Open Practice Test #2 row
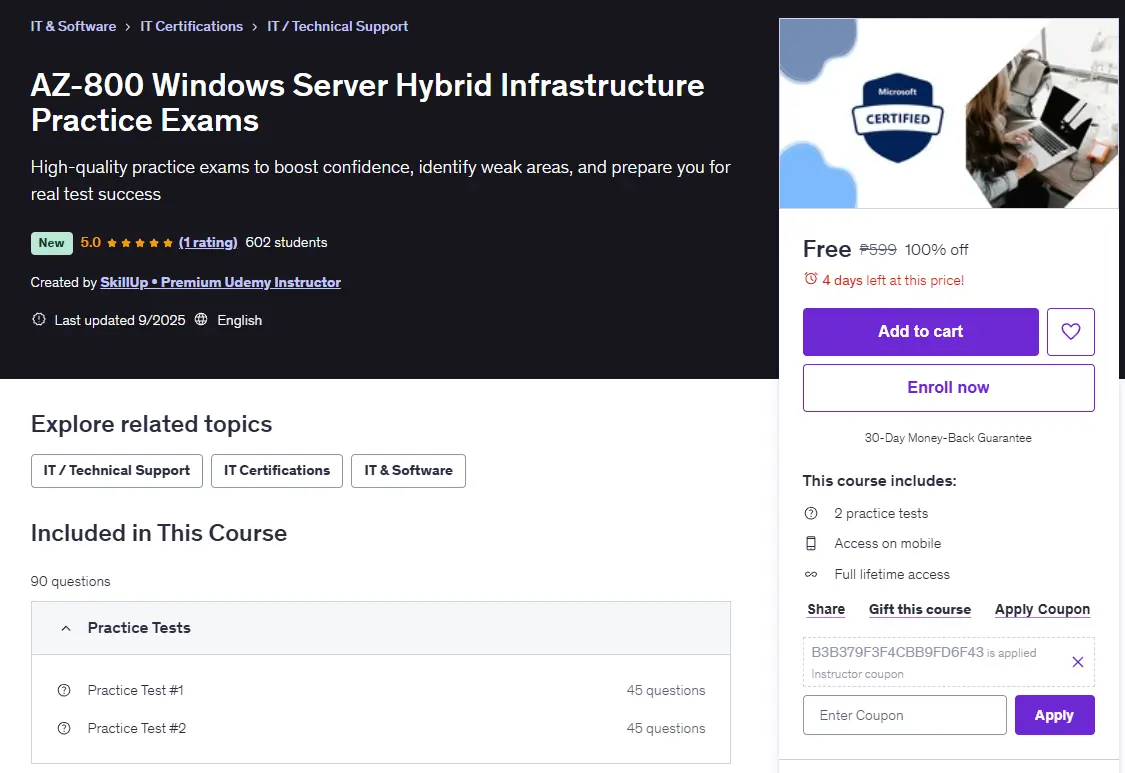The width and height of the screenshot is (1125, 773). click(x=381, y=728)
